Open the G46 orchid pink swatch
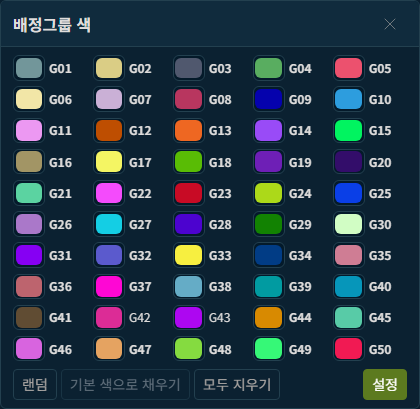420x409 pixels. tap(29, 349)
